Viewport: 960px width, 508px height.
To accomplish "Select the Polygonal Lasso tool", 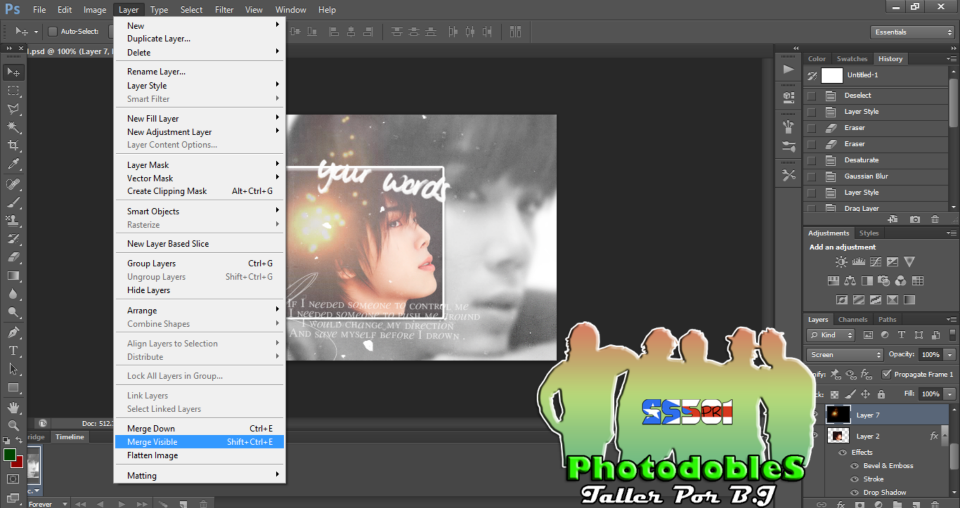I will 13,109.
